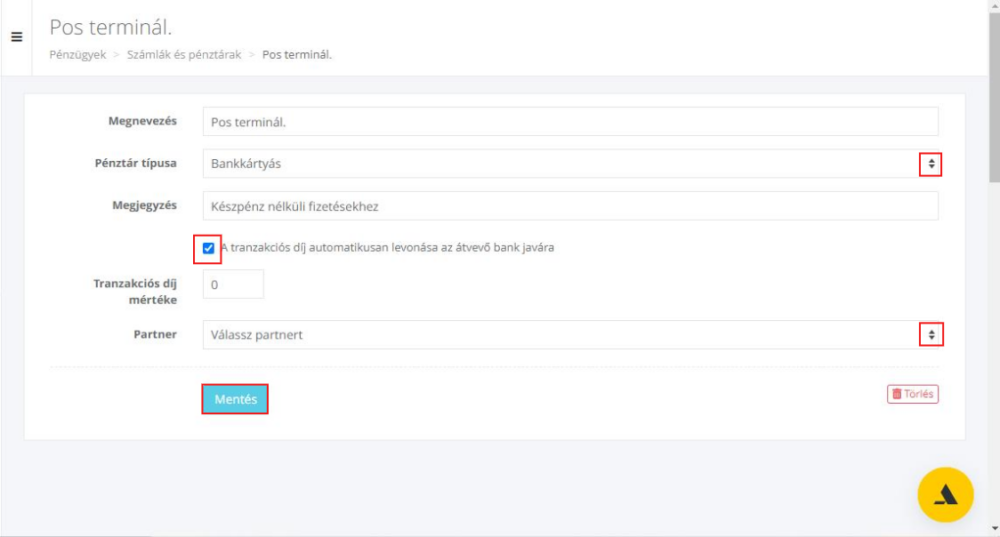Click into the Megjegyzés note field

click(570, 206)
